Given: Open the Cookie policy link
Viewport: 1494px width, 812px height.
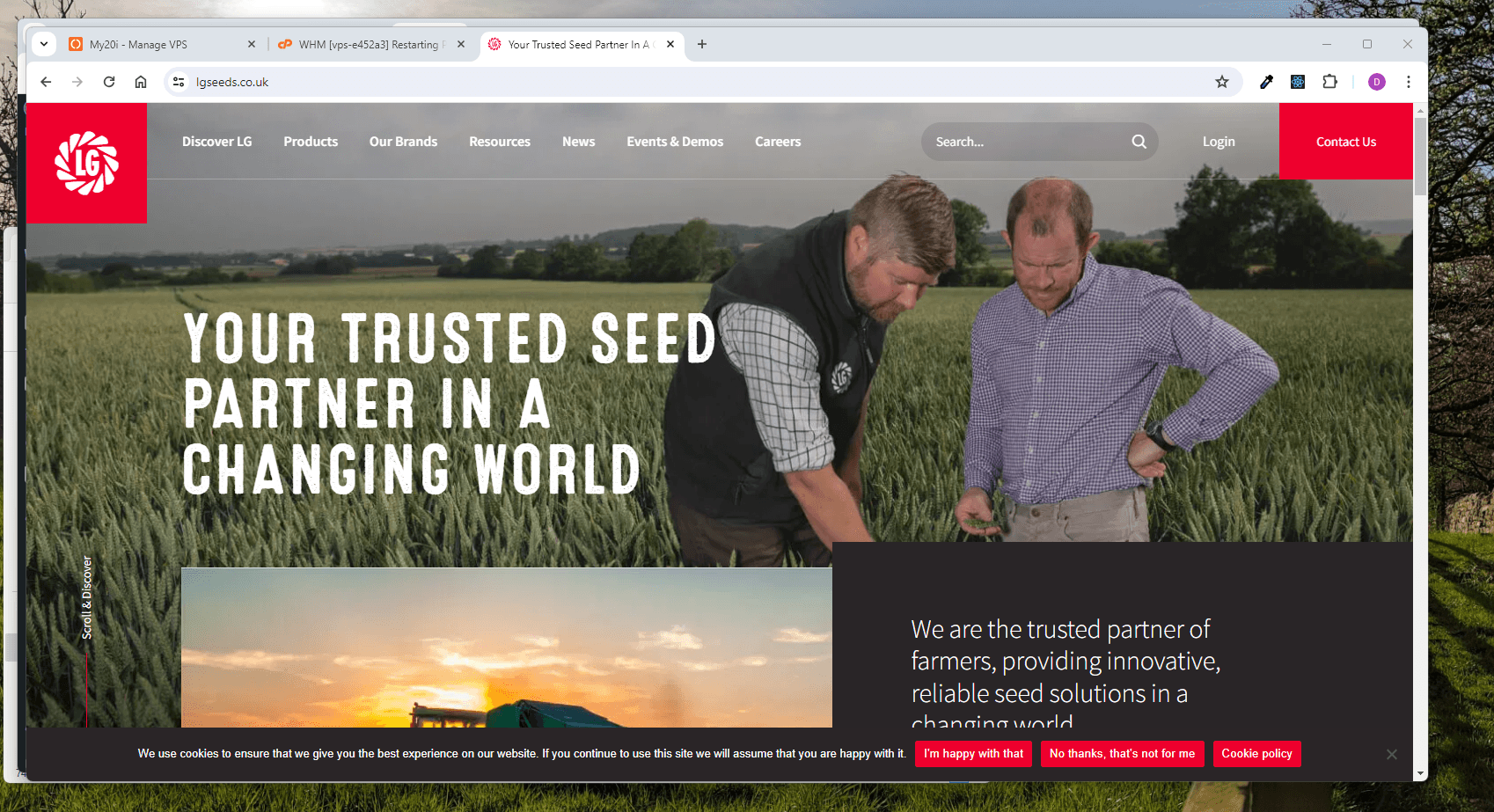Looking at the screenshot, I should pos(1256,753).
